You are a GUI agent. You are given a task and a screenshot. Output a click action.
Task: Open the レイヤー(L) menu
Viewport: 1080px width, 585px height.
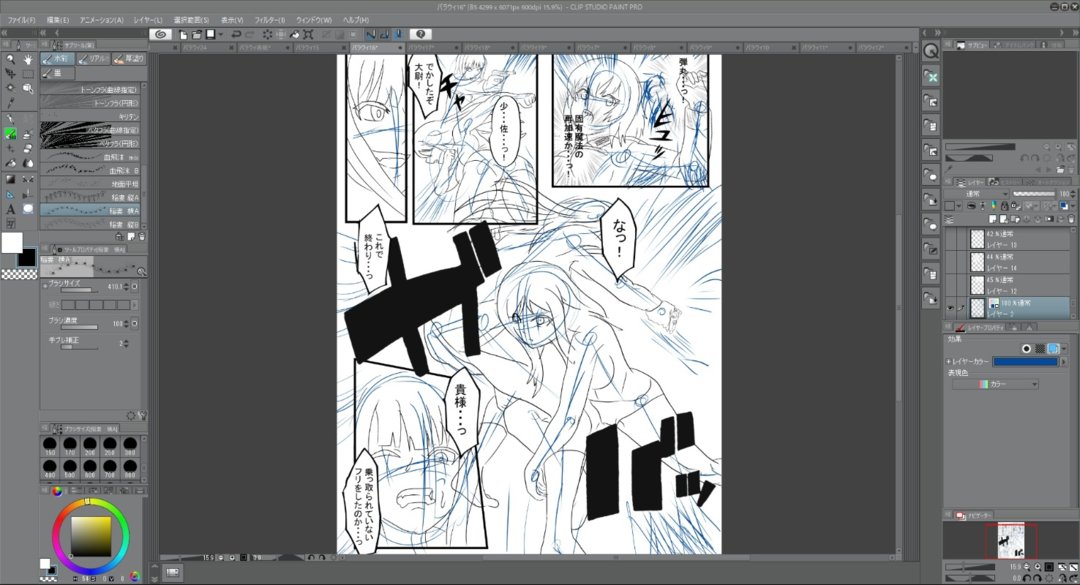coord(148,20)
